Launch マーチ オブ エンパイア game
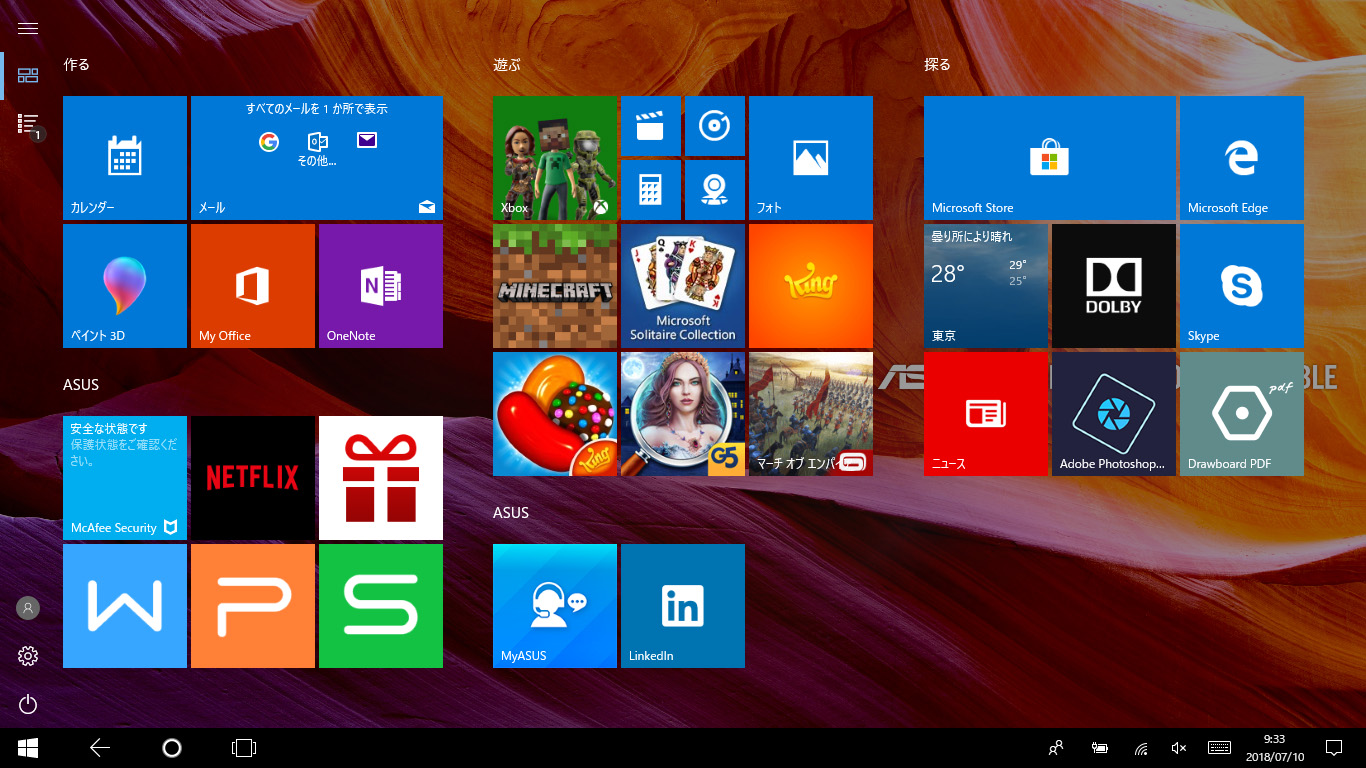 coord(811,414)
